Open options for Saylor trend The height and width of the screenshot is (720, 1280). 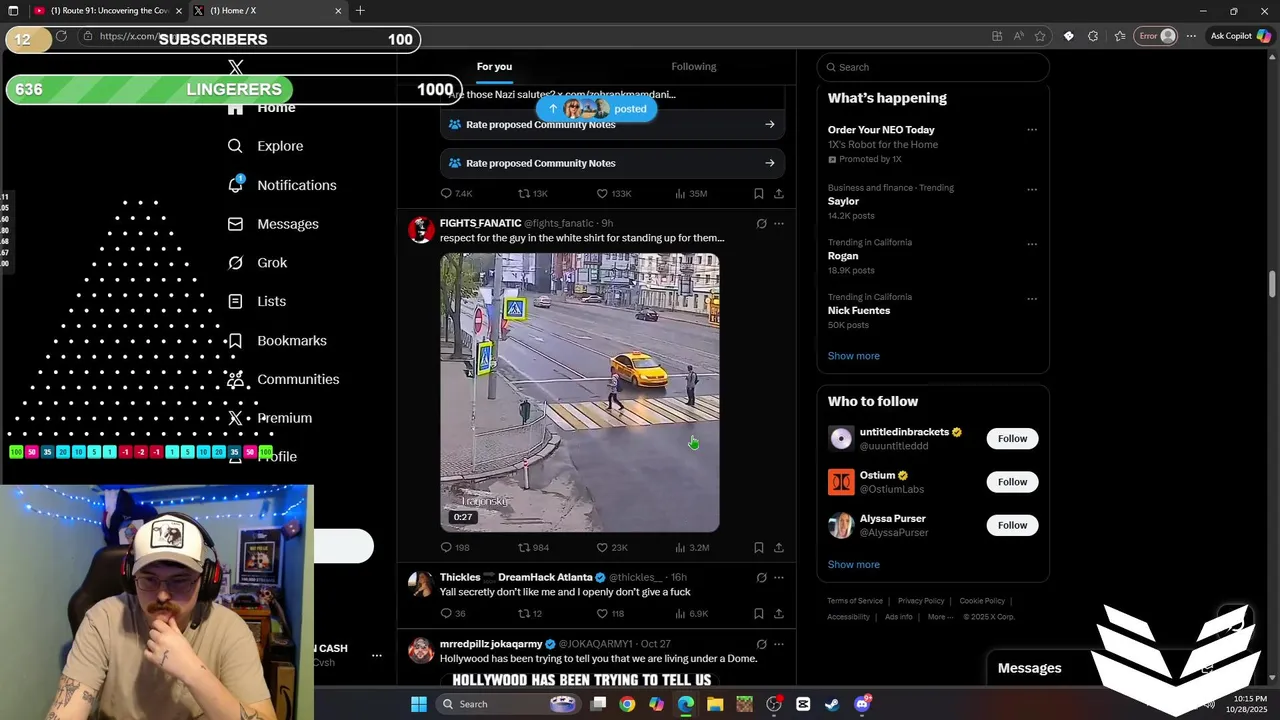click(x=1032, y=189)
